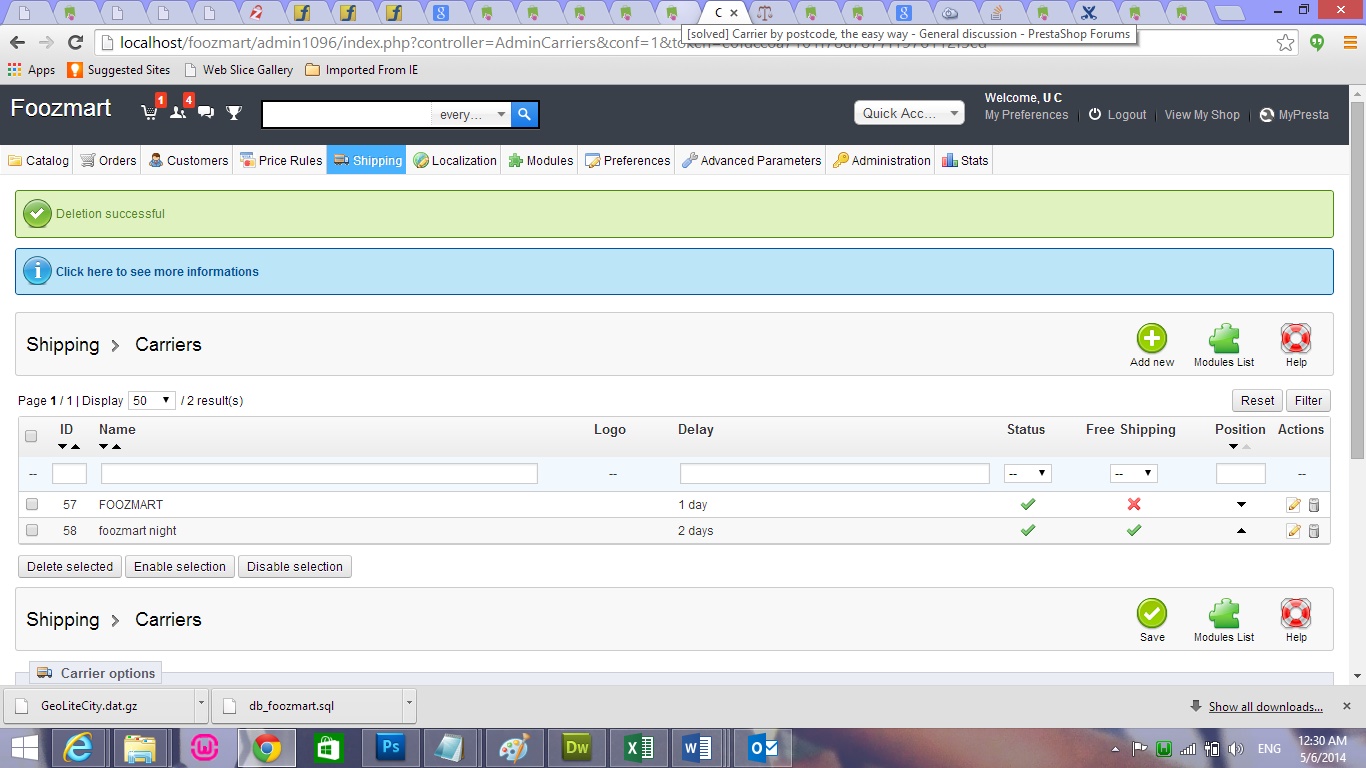Expand the Quick Access dropdown

(x=909, y=113)
